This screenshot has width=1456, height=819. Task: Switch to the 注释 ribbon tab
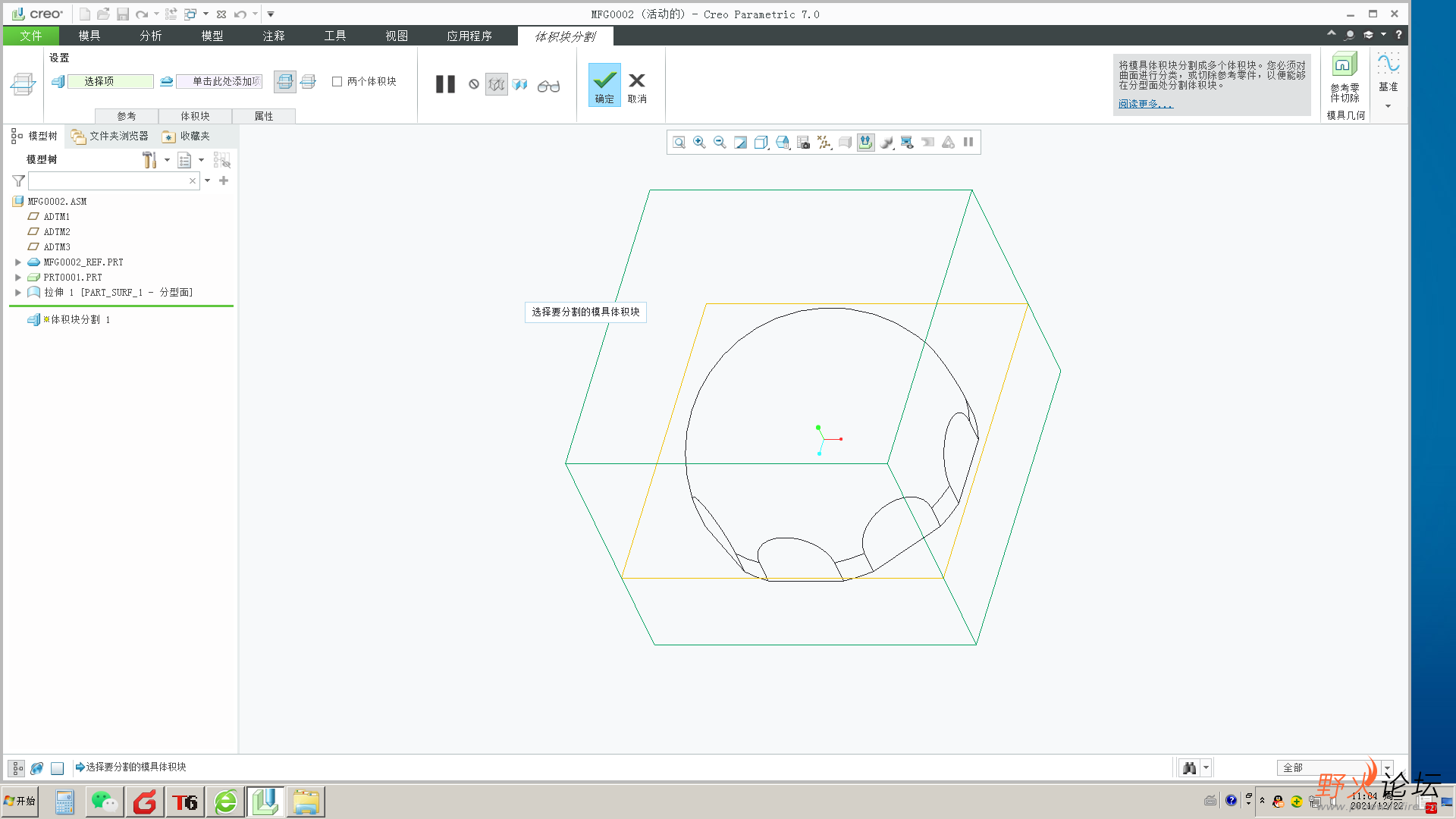pos(274,36)
